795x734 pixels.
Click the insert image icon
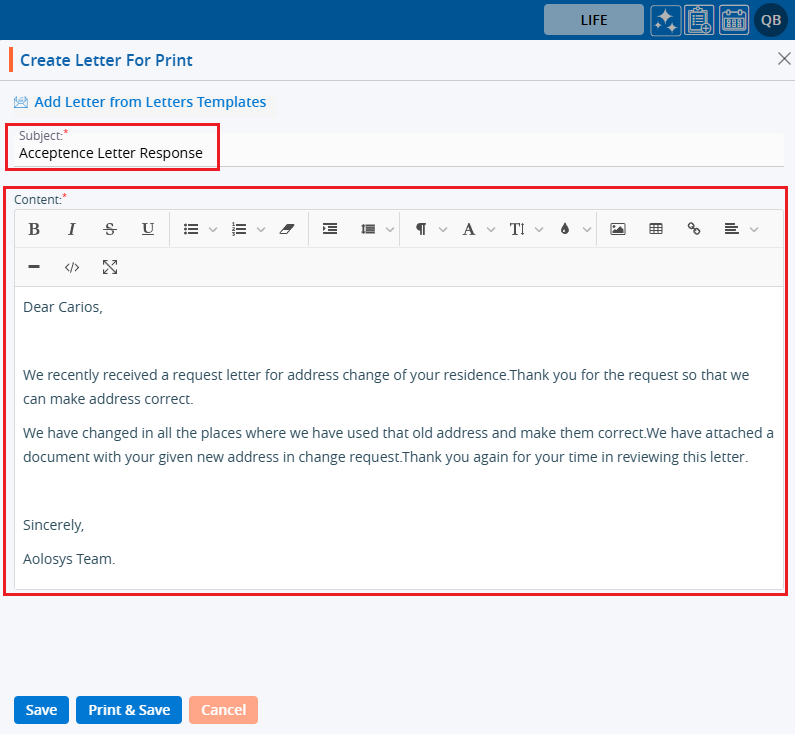[618, 229]
